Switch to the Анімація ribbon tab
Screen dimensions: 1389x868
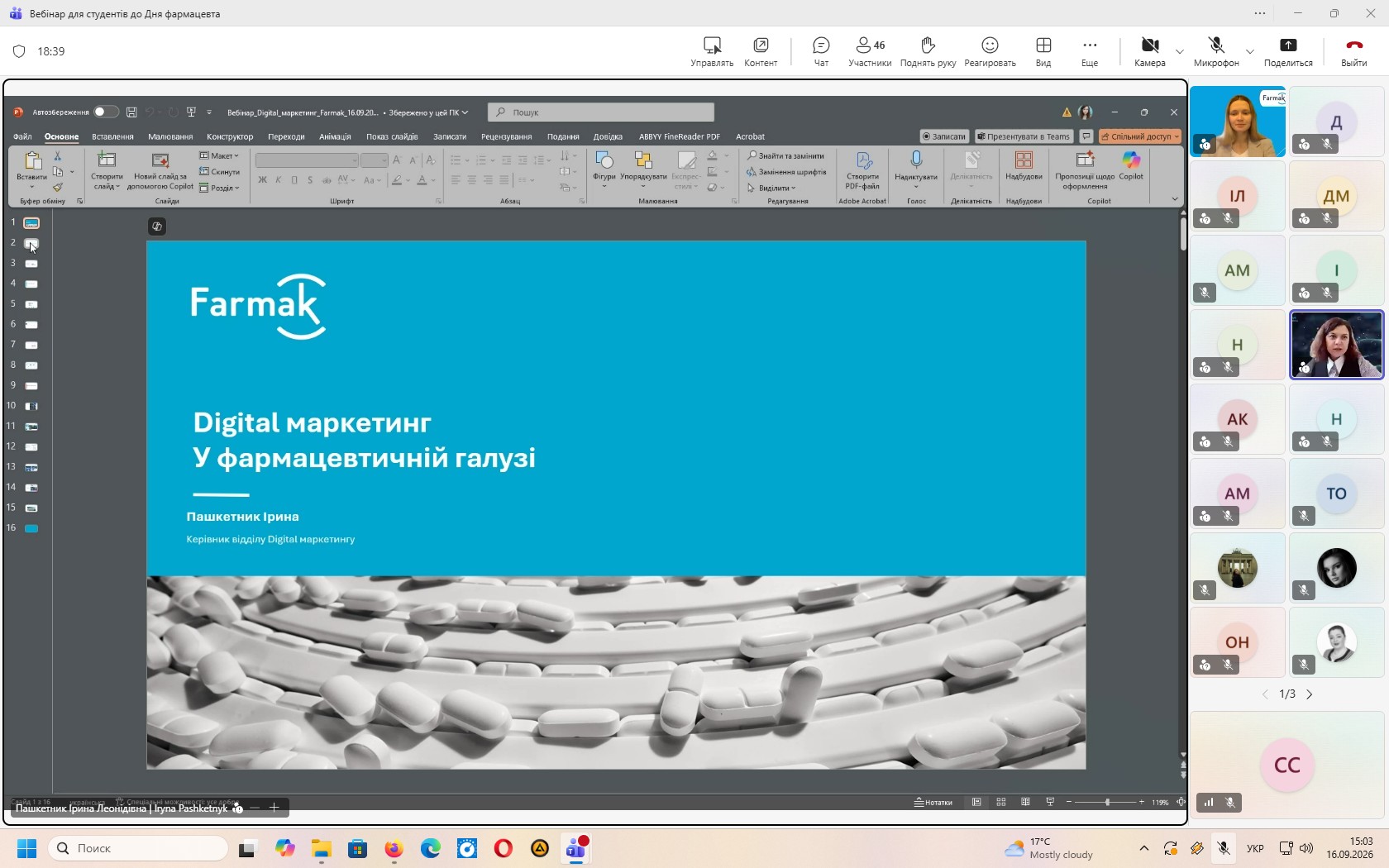pos(335,136)
